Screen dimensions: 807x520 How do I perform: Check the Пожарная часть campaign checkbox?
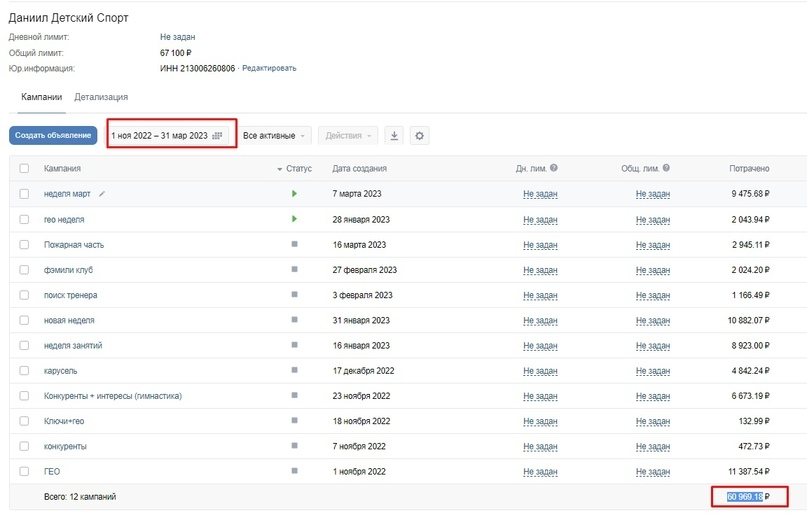tap(24, 245)
